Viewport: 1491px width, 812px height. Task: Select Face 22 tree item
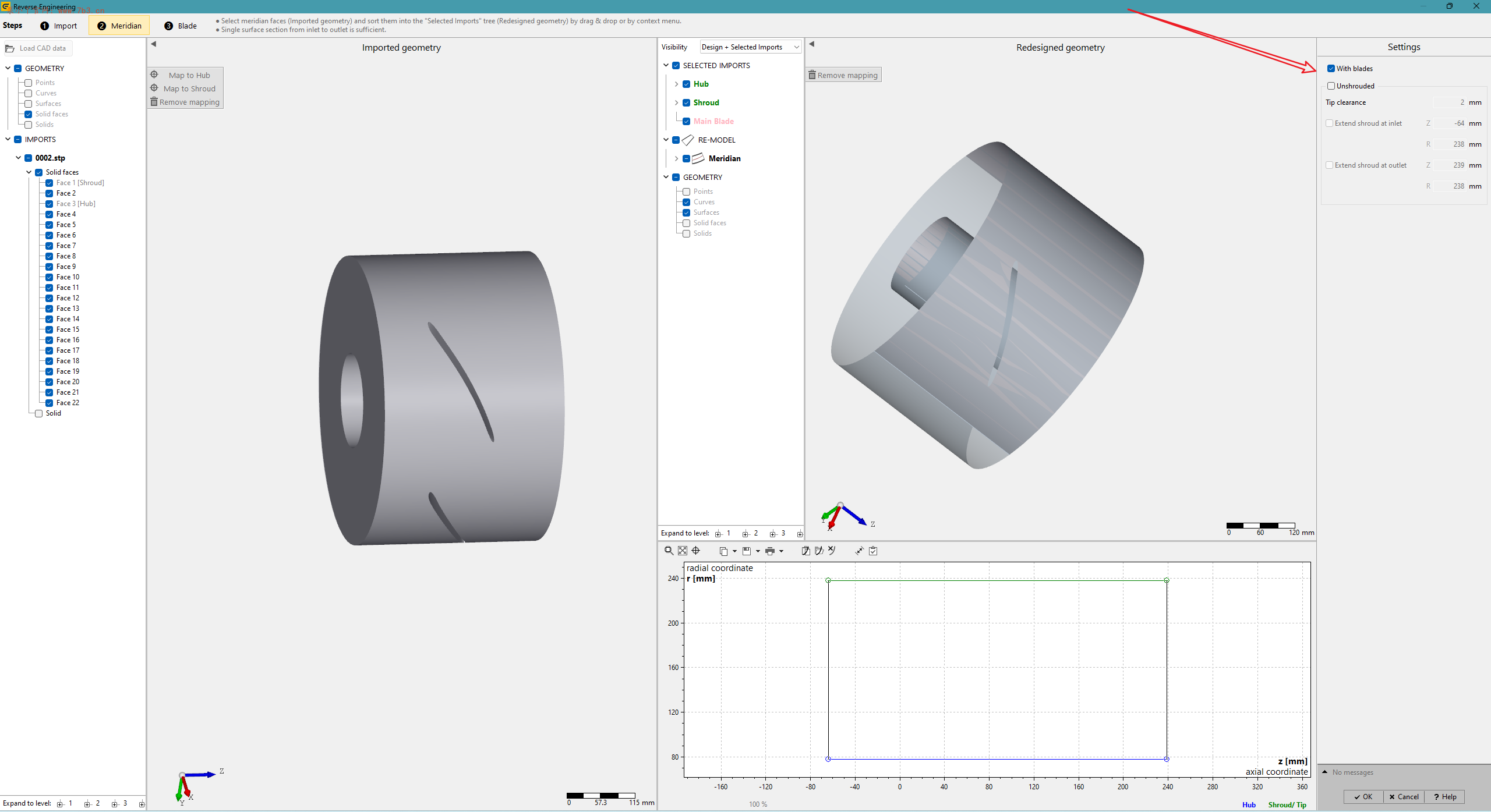(68, 403)
